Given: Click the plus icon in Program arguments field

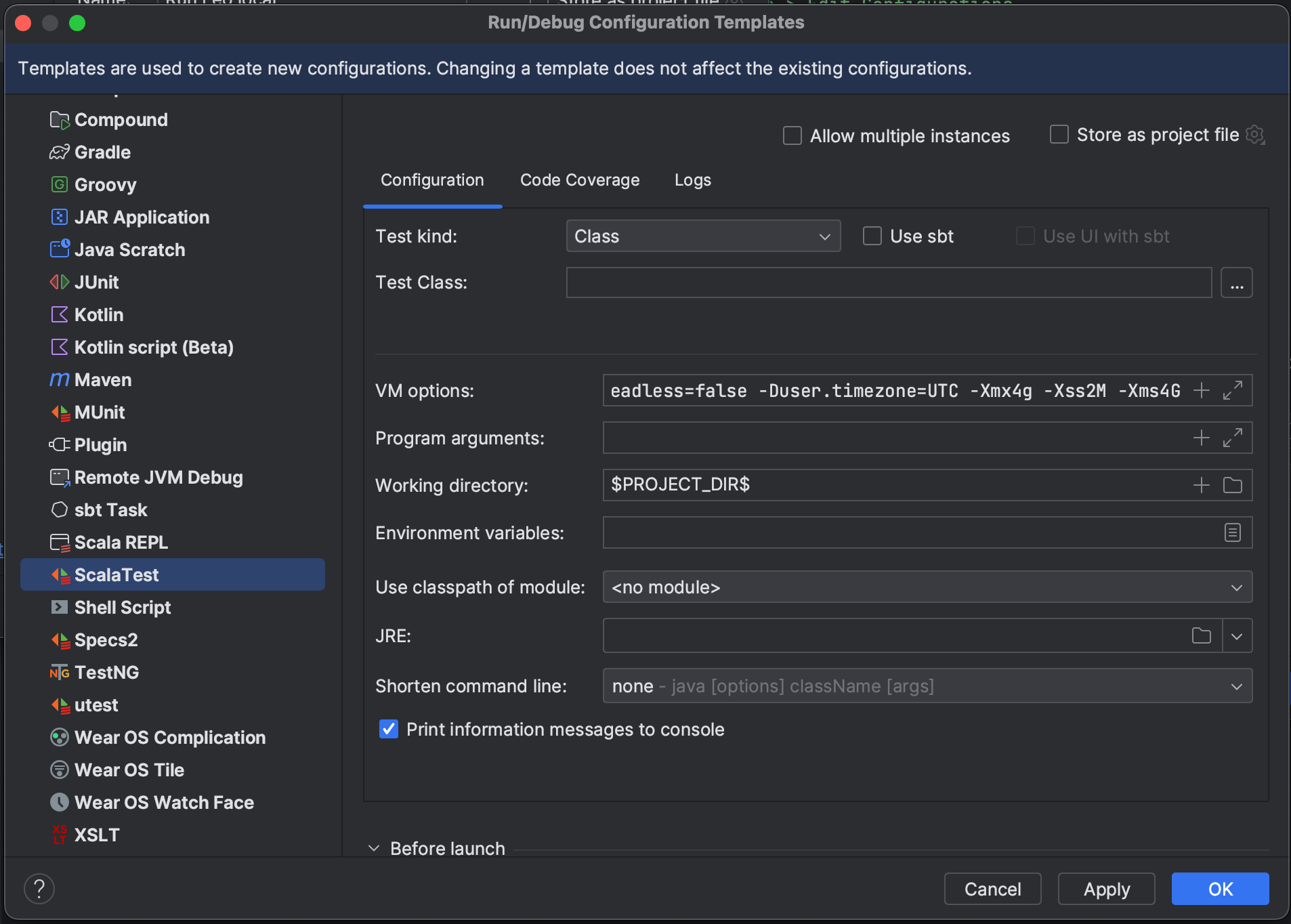Looking at the screenshot, I should tap(1201, 438).
